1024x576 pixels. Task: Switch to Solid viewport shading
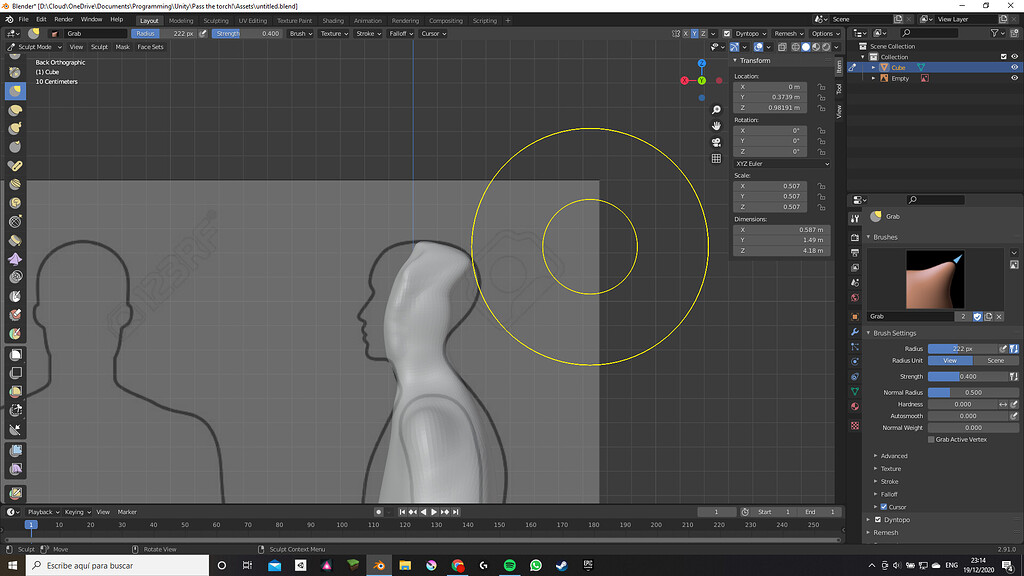(x=806, y=47)
